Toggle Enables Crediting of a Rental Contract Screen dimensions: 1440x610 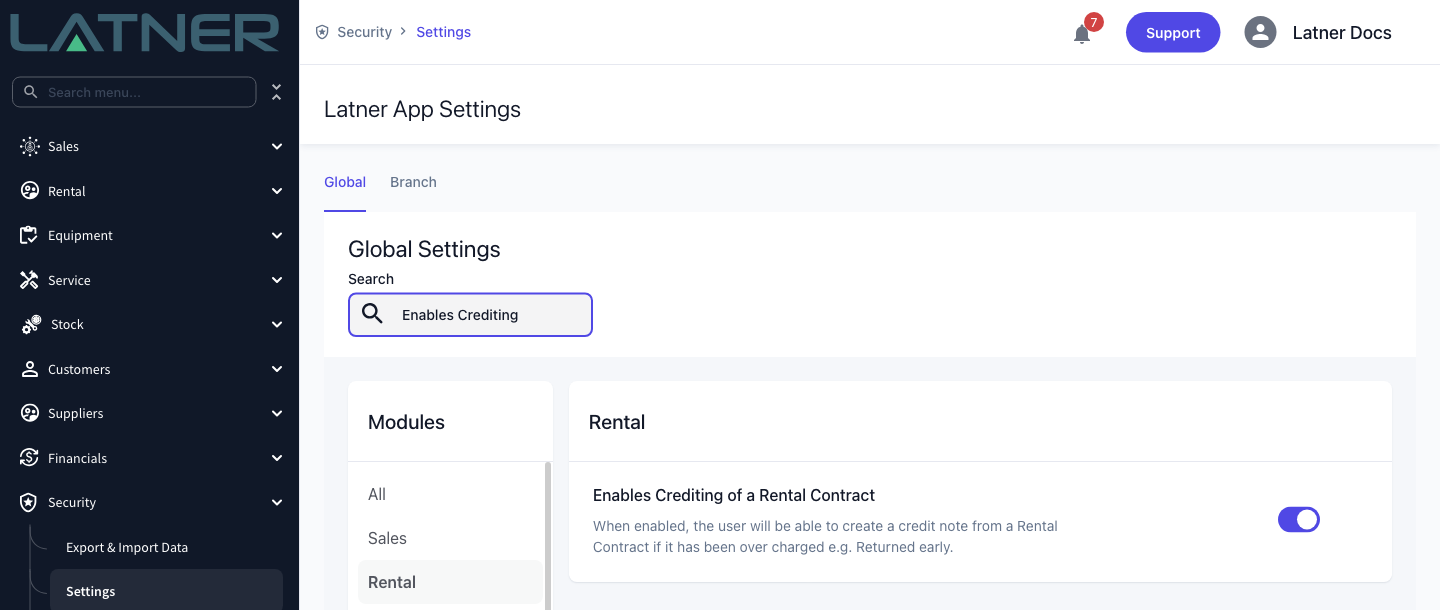point(1299,519)
